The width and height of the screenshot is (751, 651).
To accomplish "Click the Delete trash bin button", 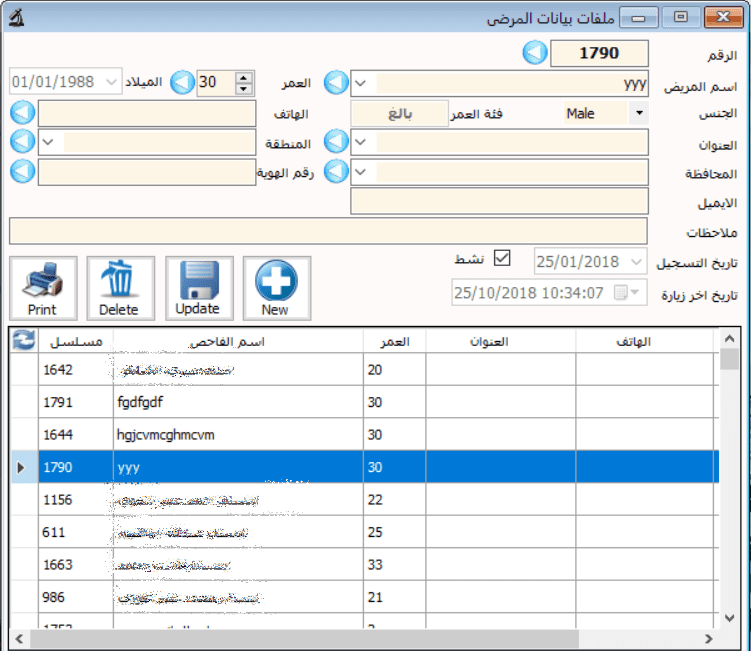I will [x=120, y=288].
